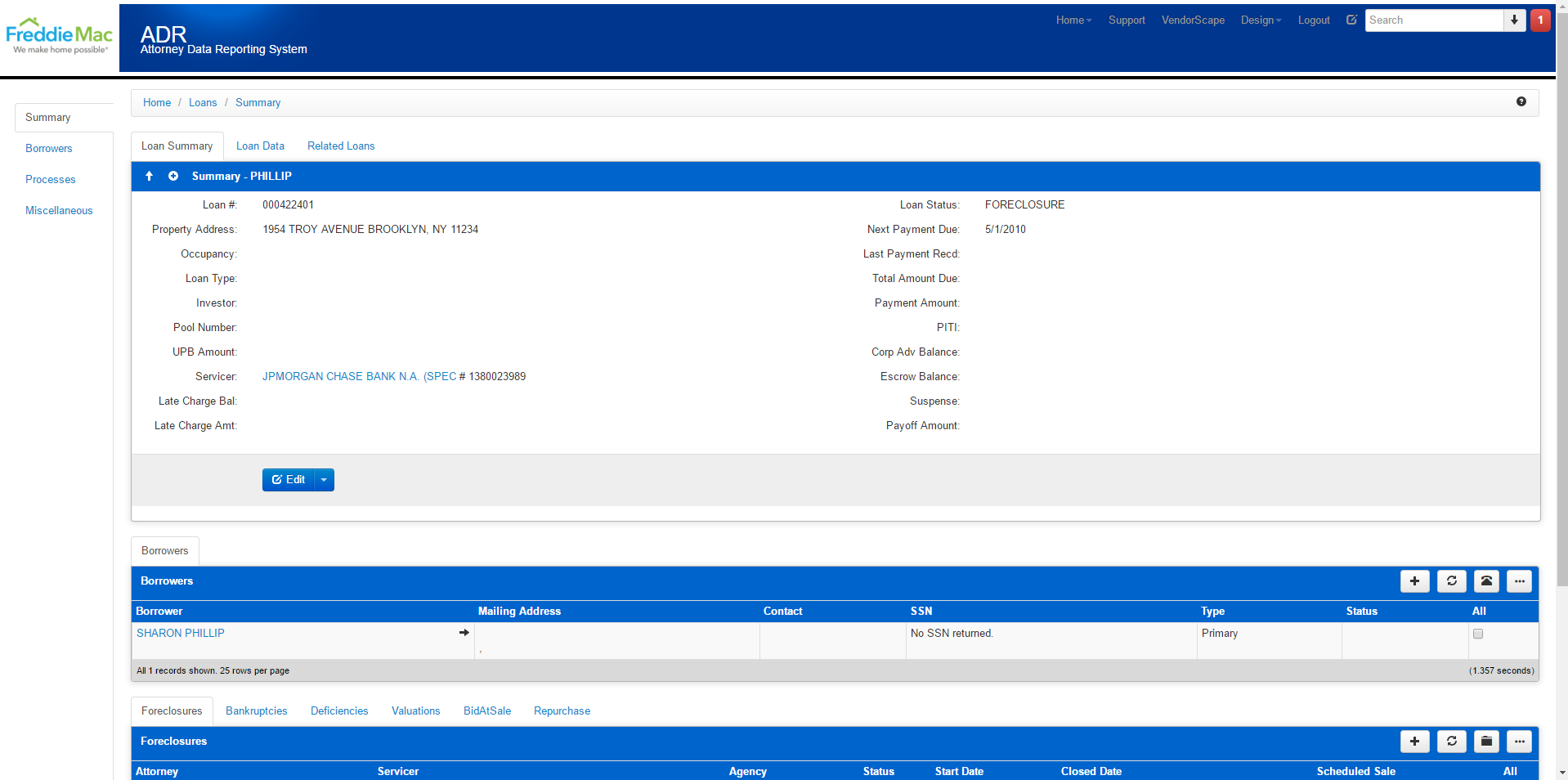Open more options in Foreclosures panel
Screen dimensions: 1568x780
[1520, 742]
